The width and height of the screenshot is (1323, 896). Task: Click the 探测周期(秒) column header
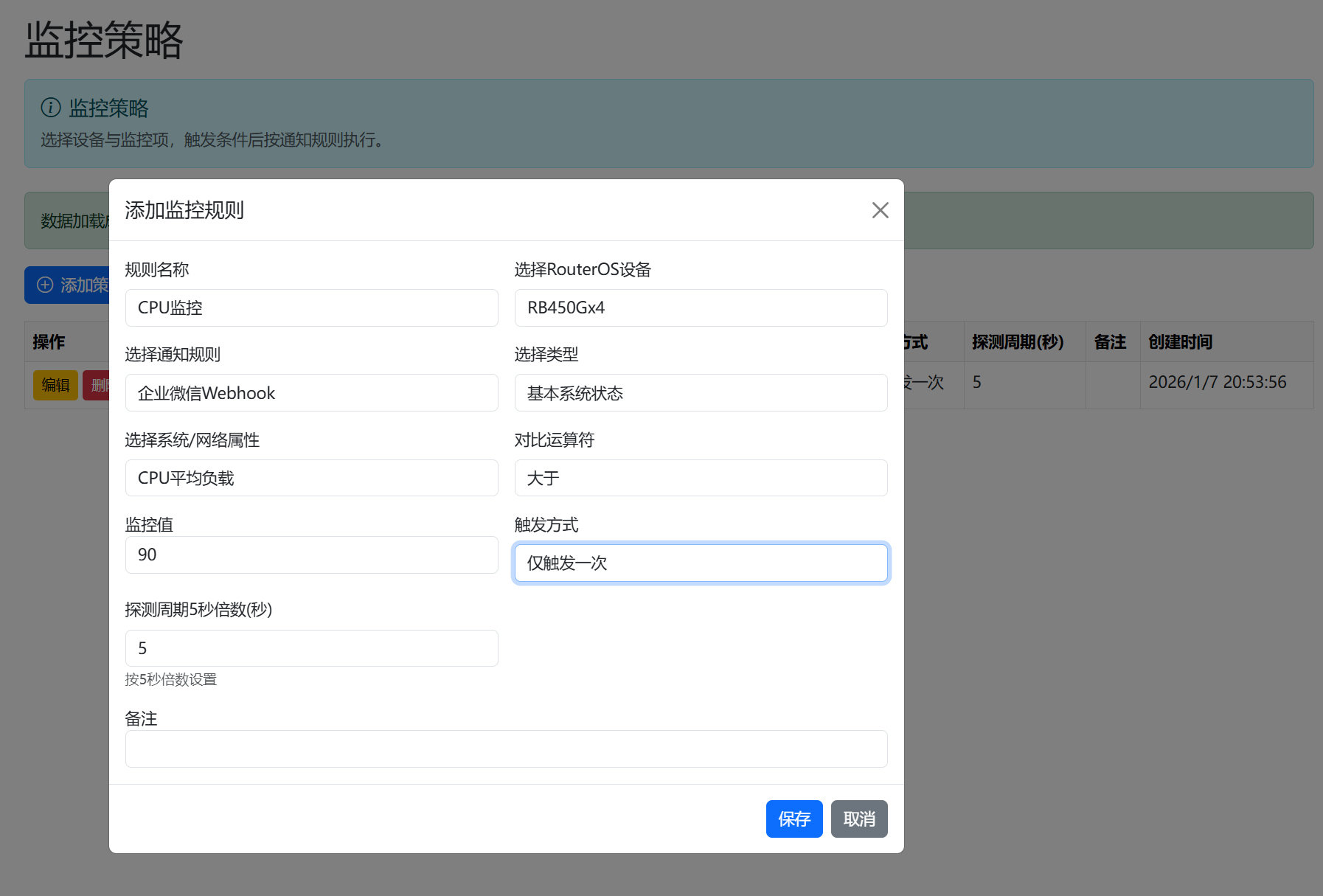1017,341
